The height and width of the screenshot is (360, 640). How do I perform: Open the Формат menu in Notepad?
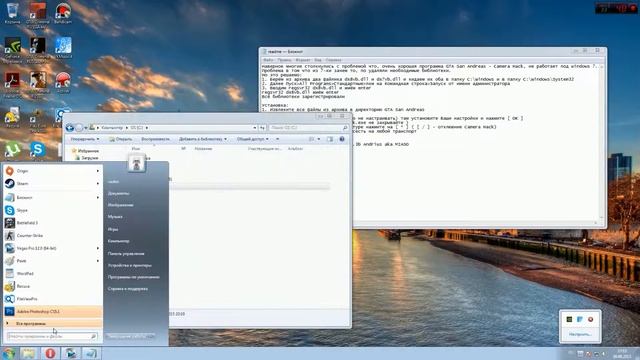pos(302,60)
